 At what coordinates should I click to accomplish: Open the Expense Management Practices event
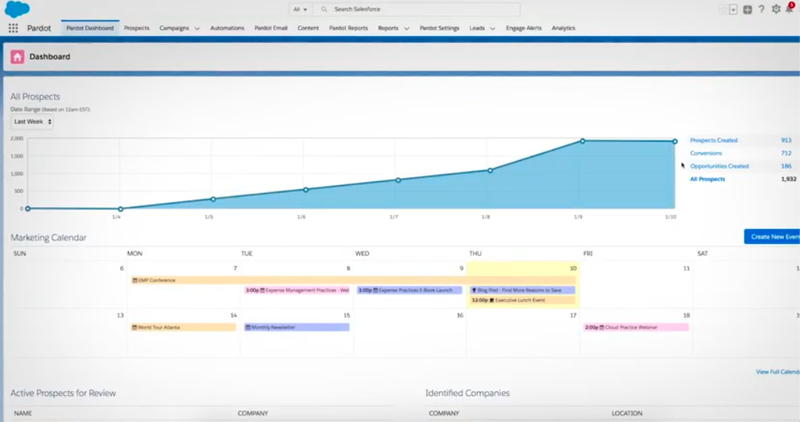click(297, 290)
